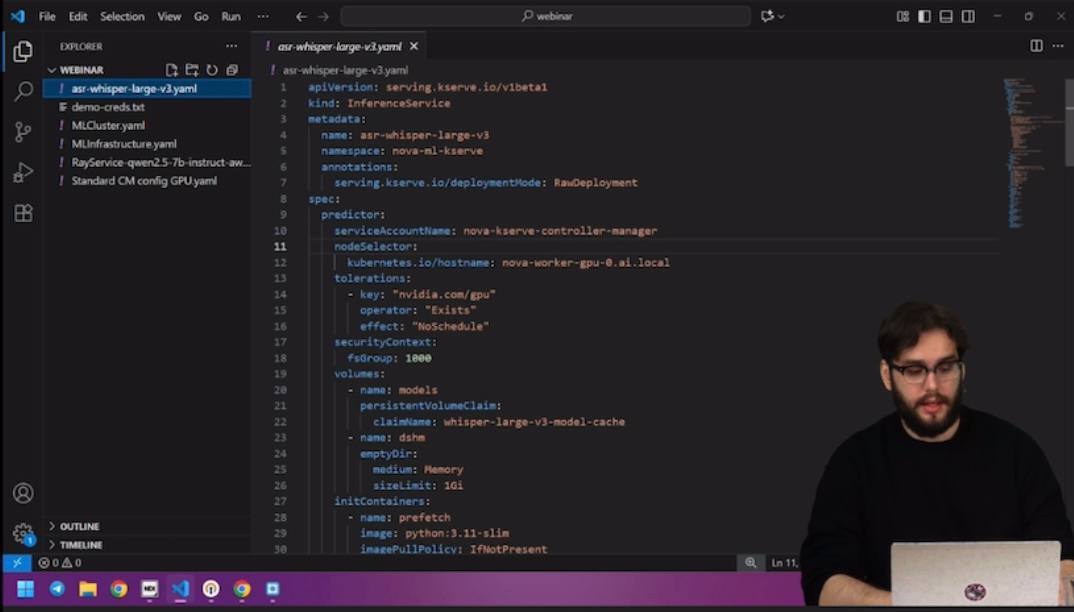
Task: Click the New File icon in Explorer
Action: pyautogui.click(x=172, y=70)
